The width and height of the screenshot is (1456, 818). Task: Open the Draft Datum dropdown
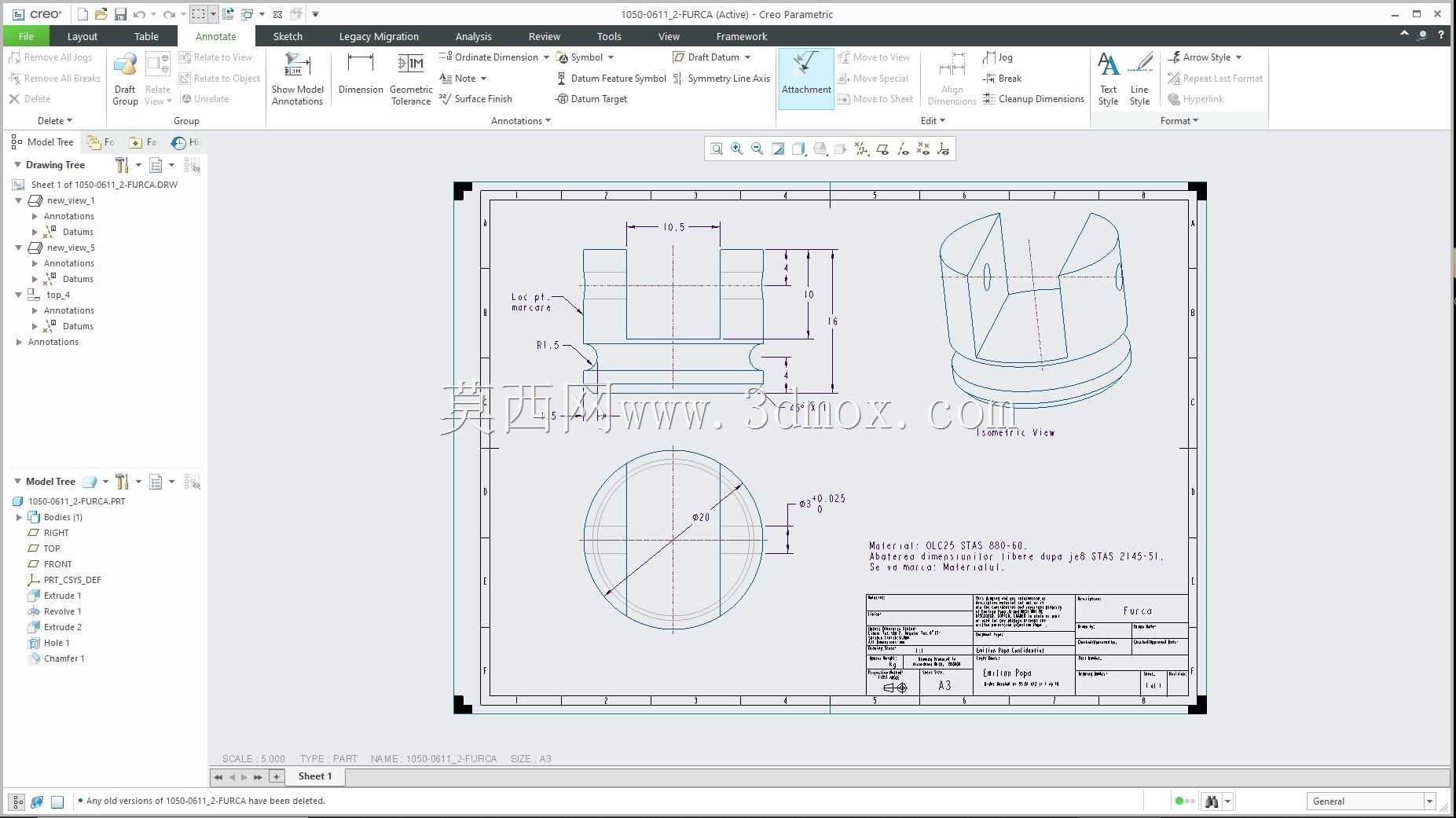point(747,57)
